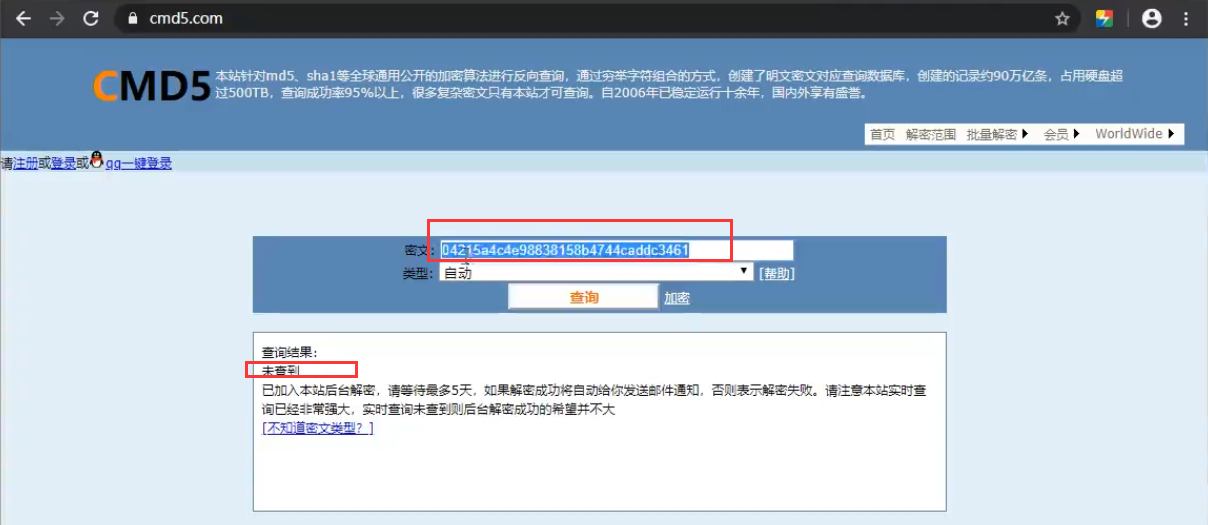Expand the 类型 type dropdown

[595, 272]
